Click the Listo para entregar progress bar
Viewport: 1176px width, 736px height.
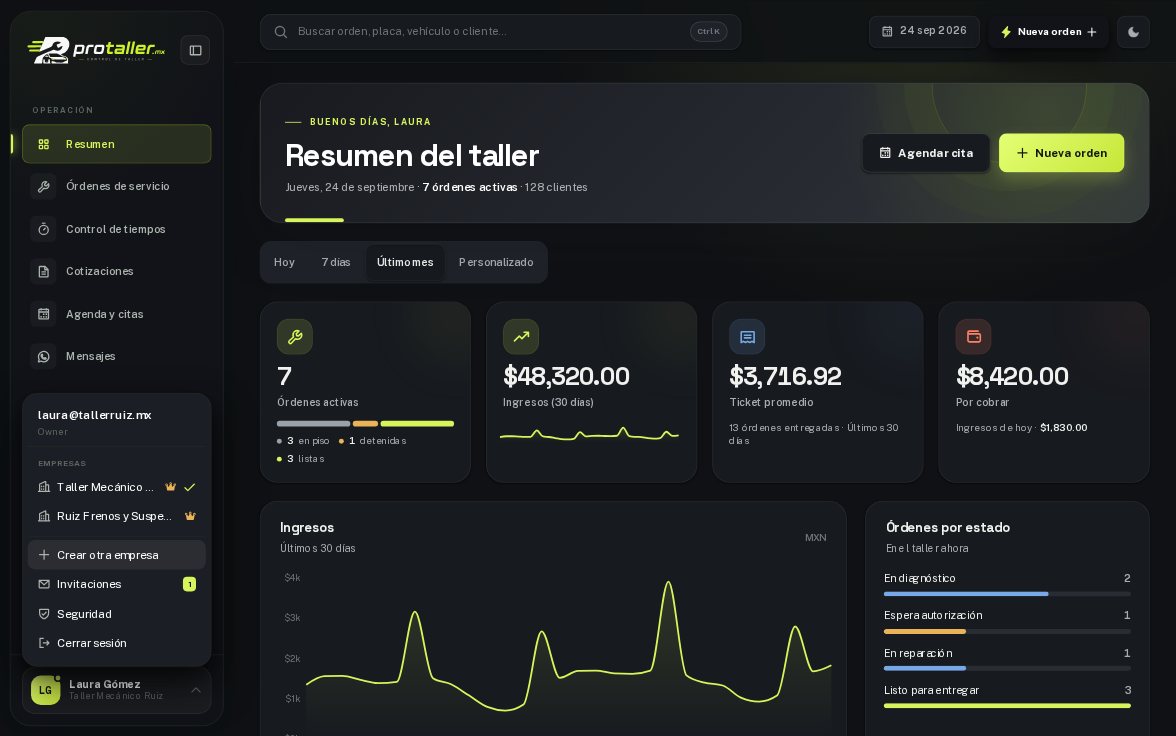[x=1006, y=706]
